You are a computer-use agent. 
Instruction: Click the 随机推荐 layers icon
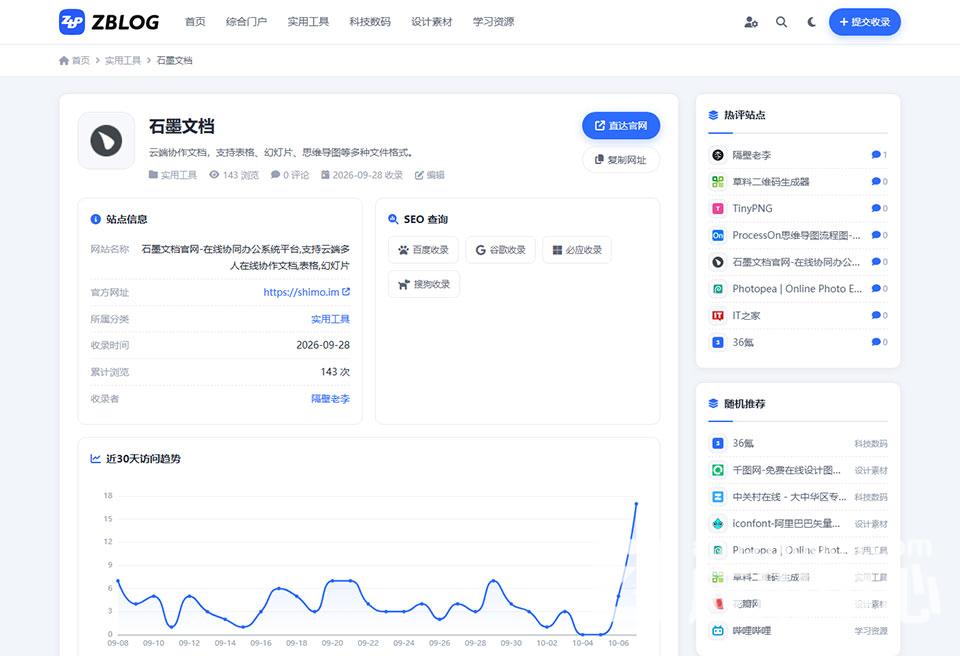[713, 404]
